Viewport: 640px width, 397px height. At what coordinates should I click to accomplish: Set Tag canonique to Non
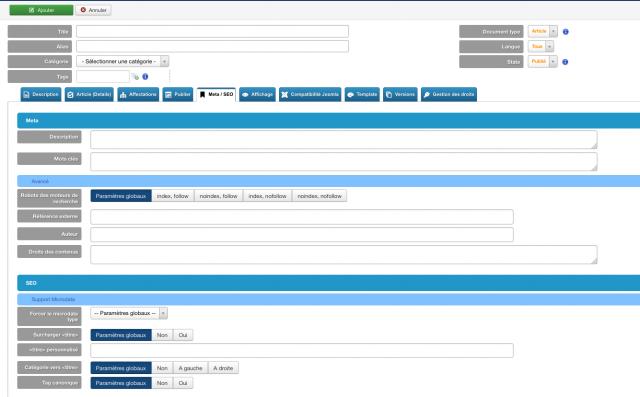click(x=162, y=383)
